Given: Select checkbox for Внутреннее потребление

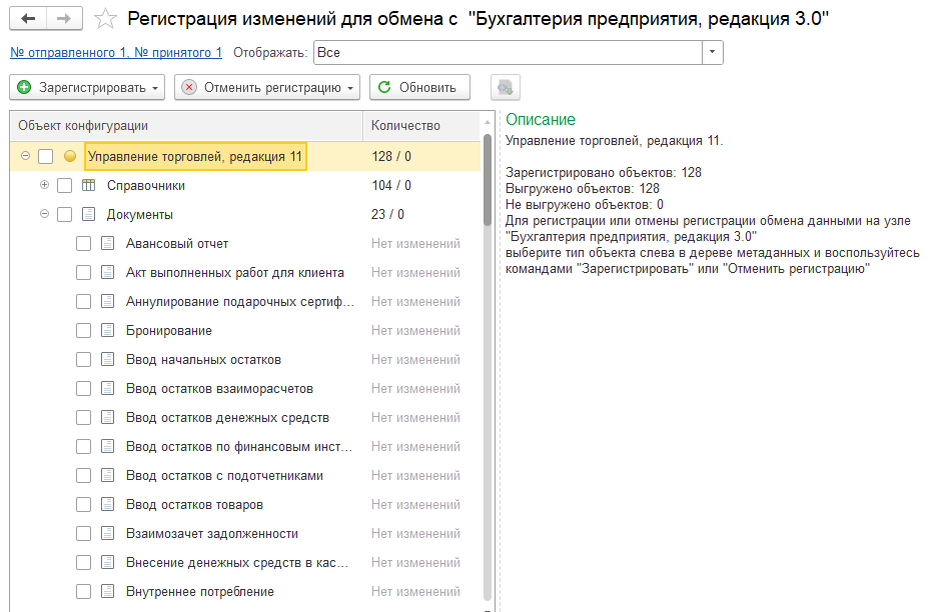Looking at the screenshot, I should (83, 592).
